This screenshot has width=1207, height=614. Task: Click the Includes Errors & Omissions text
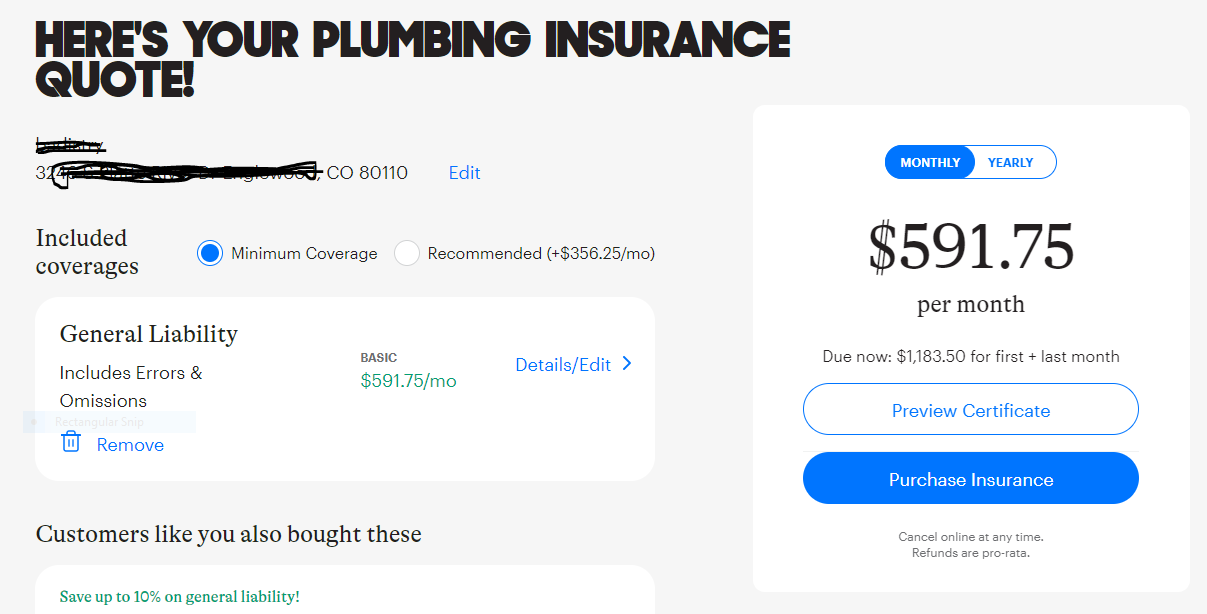[131, 386]
